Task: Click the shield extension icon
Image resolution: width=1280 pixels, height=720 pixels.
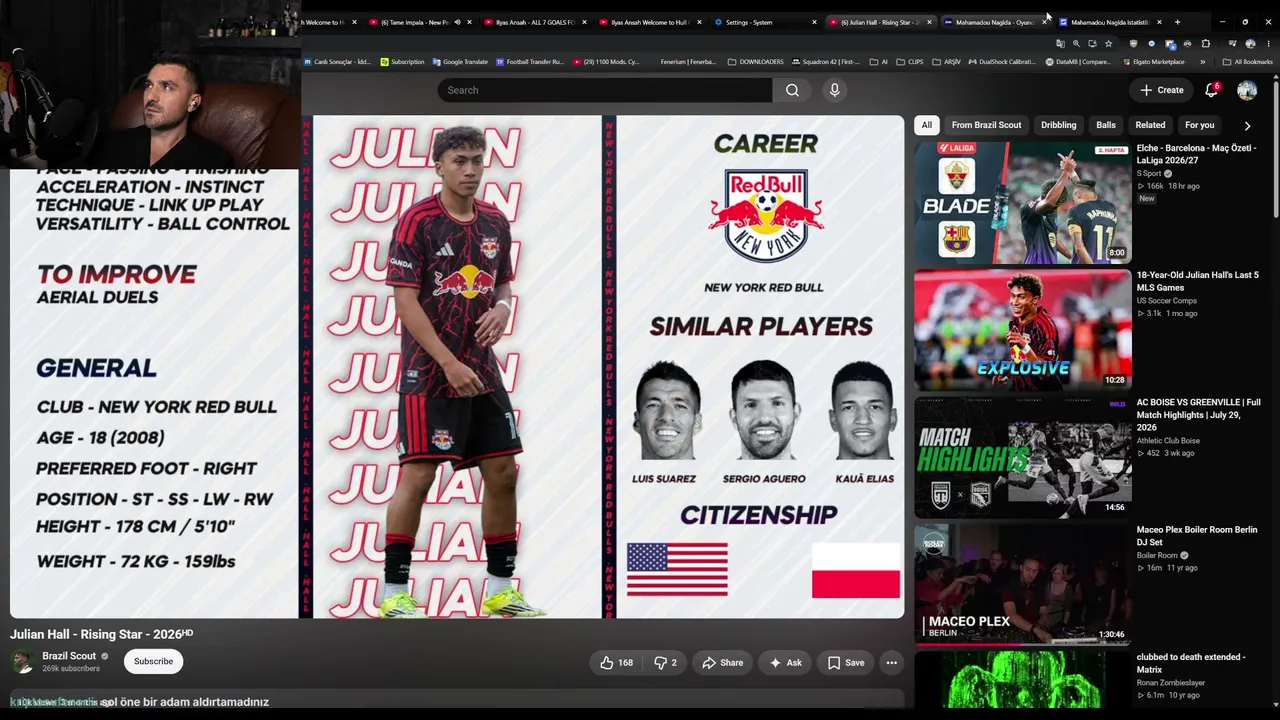Action: pyautogui.click(x=1133, y=44)
